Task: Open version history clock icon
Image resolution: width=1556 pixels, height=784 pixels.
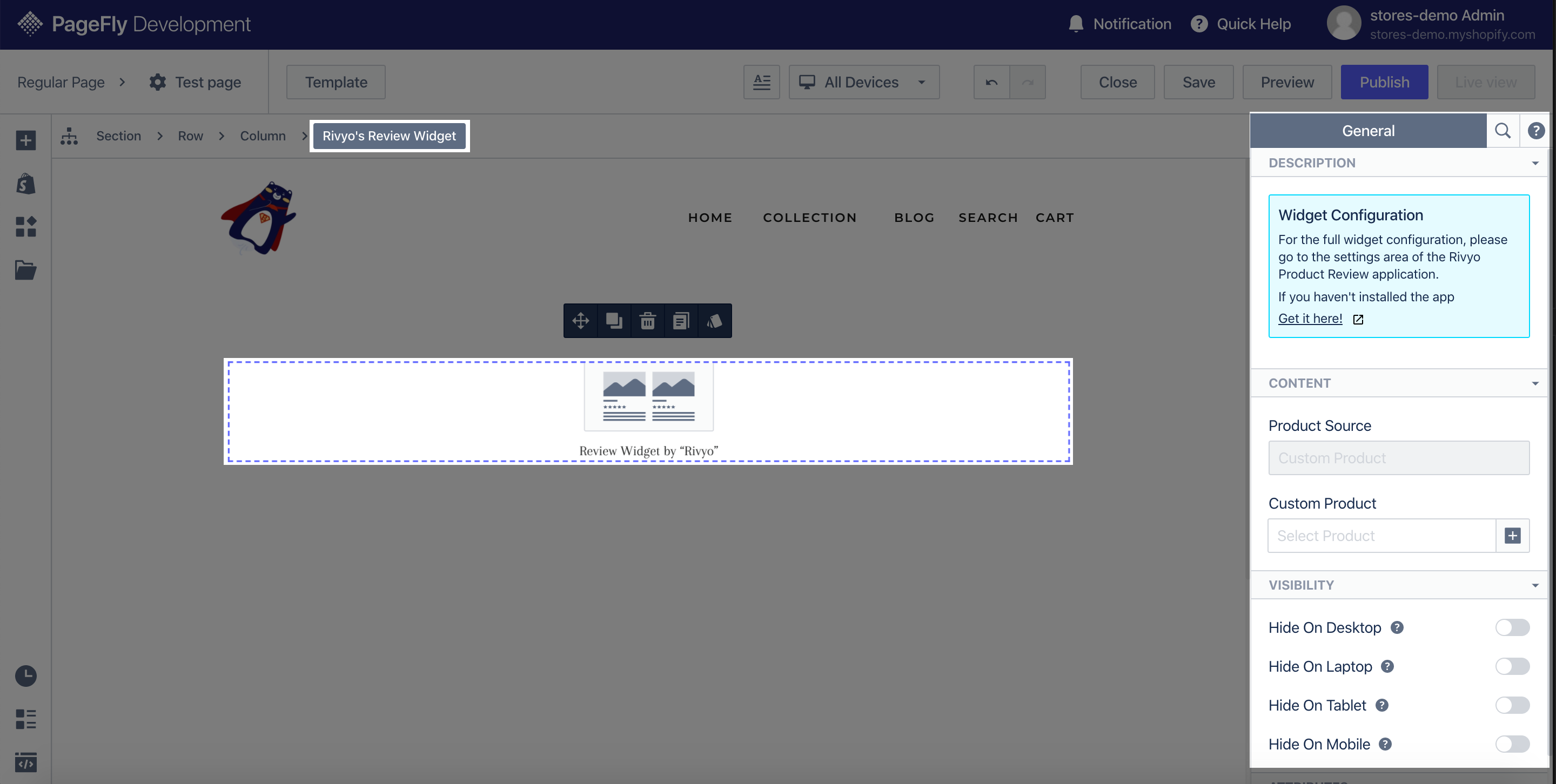Action: tap(25, 675)
